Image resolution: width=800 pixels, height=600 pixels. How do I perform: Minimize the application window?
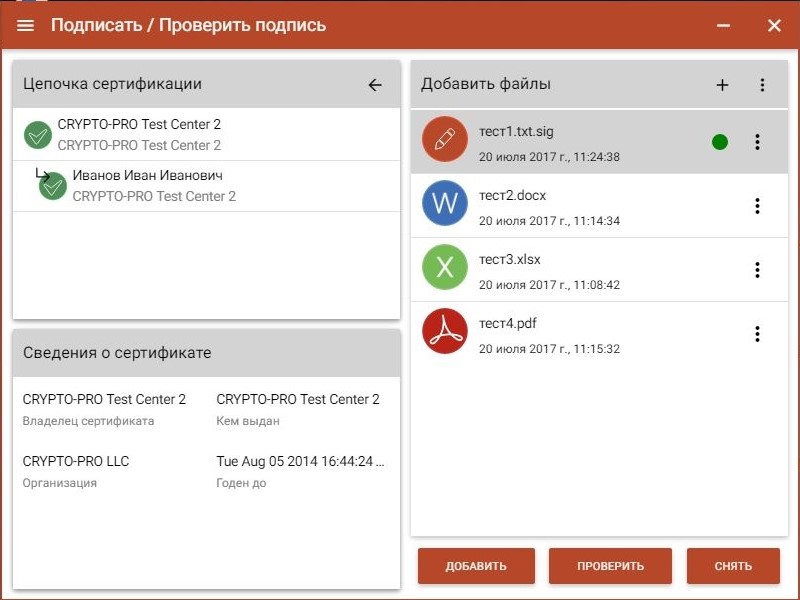click(x=723, y=26)
